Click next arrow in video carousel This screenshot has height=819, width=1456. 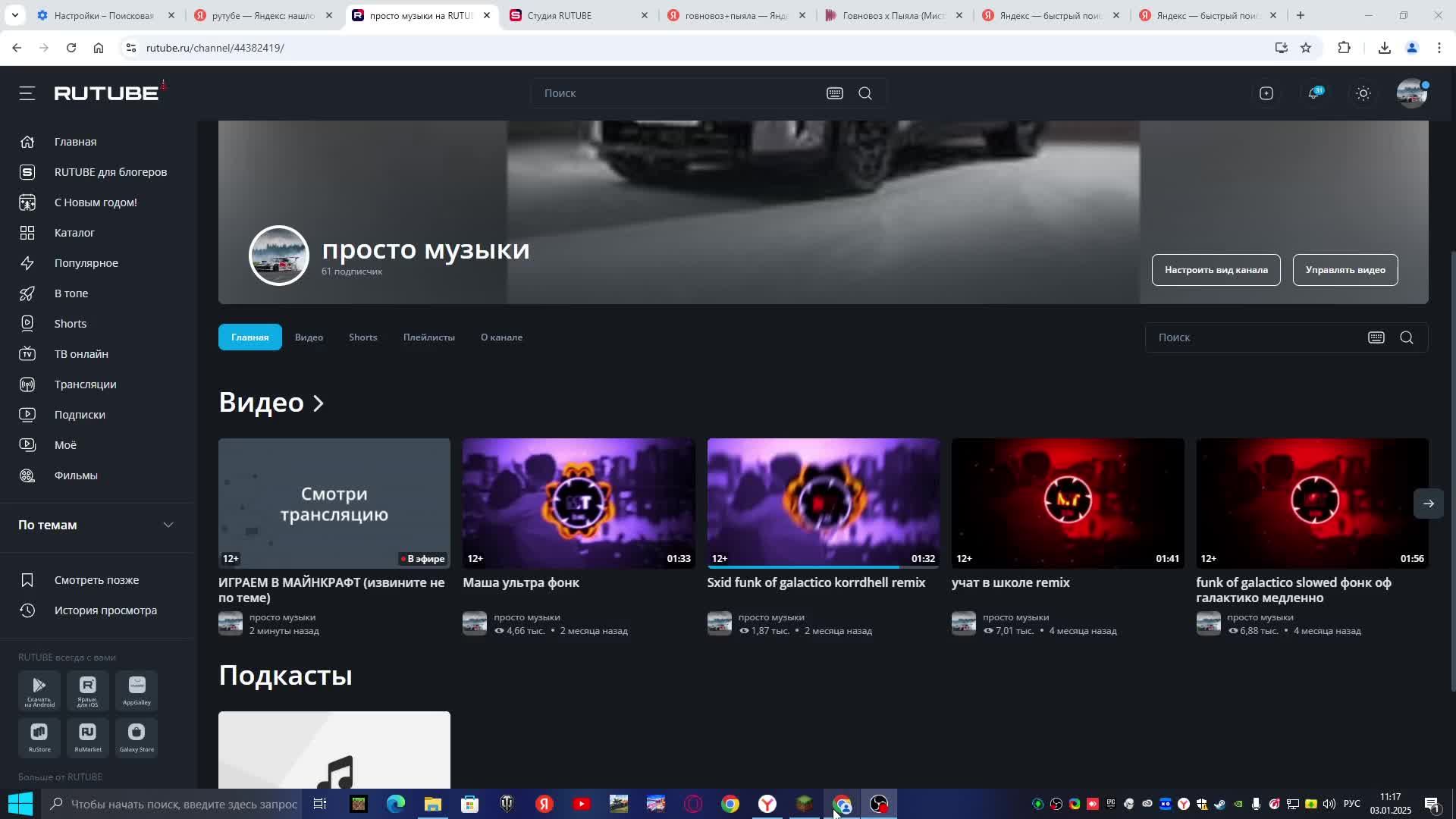1428,504
